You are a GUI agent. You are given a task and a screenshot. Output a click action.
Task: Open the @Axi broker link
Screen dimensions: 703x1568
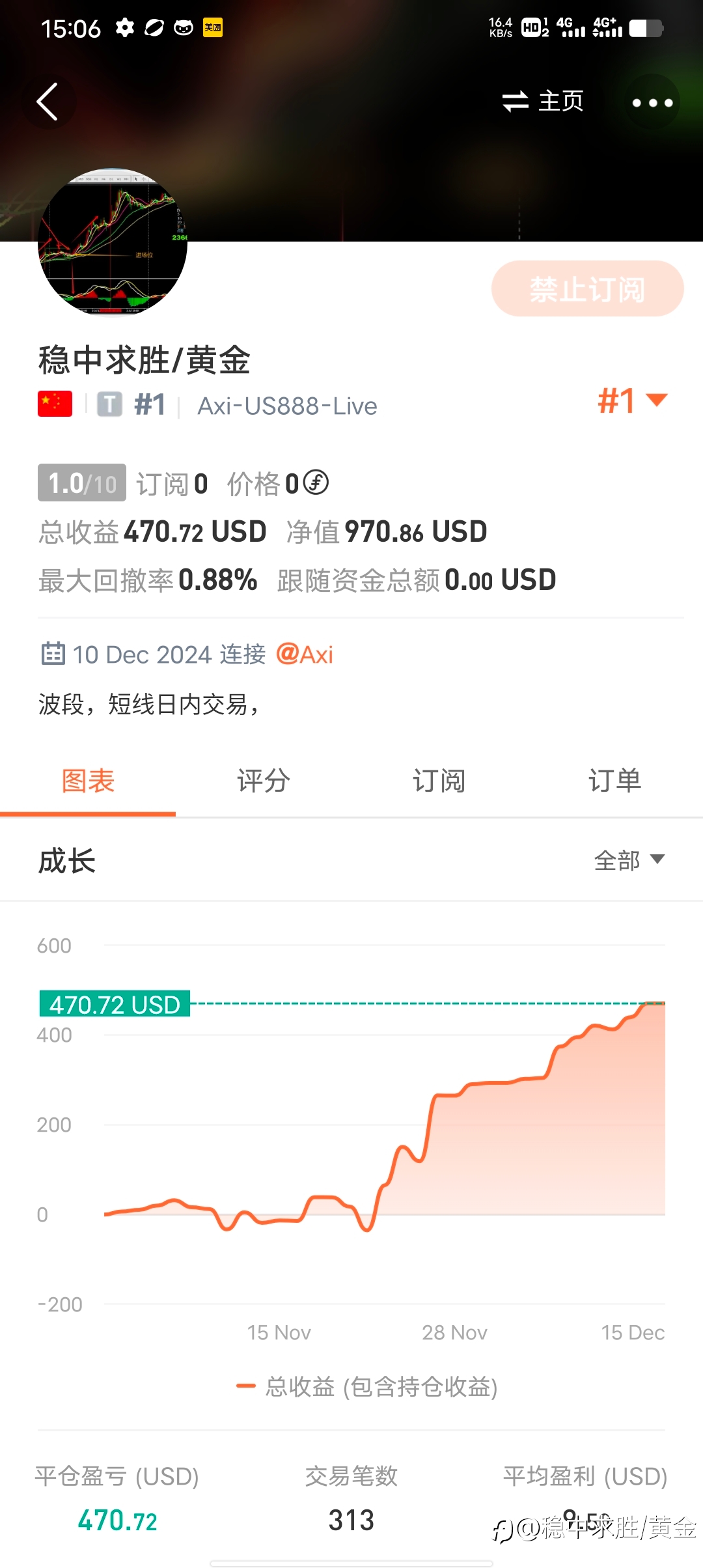305,654
